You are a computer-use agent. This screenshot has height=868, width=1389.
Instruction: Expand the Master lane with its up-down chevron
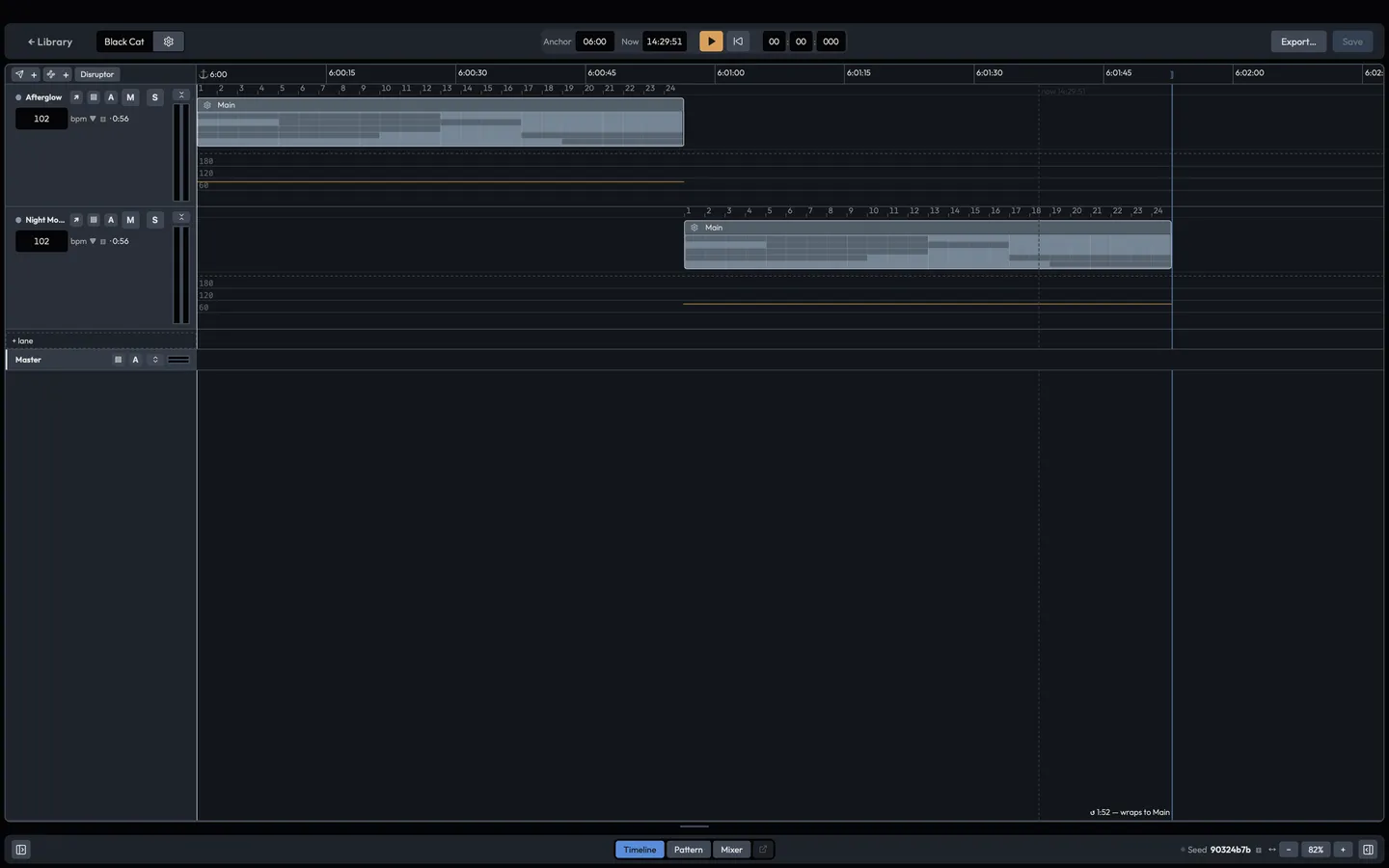[154, 360]
